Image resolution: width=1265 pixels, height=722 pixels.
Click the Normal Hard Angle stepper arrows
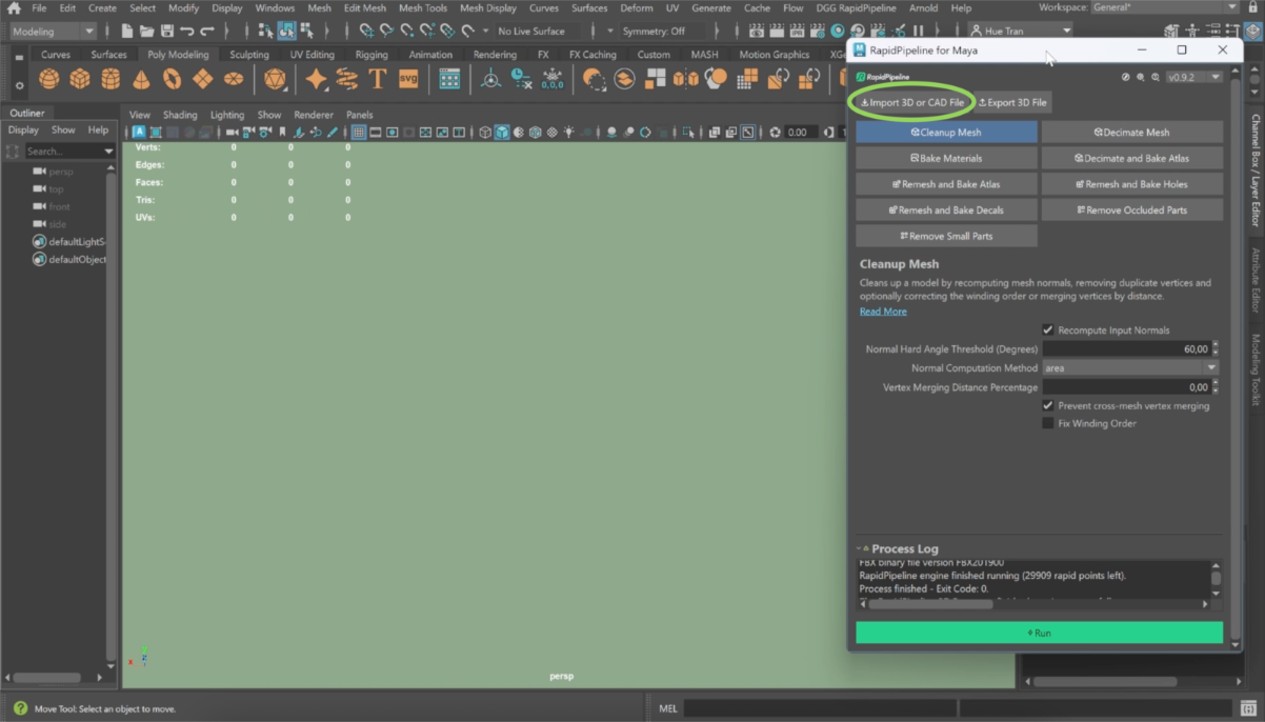click(1215, 349)
